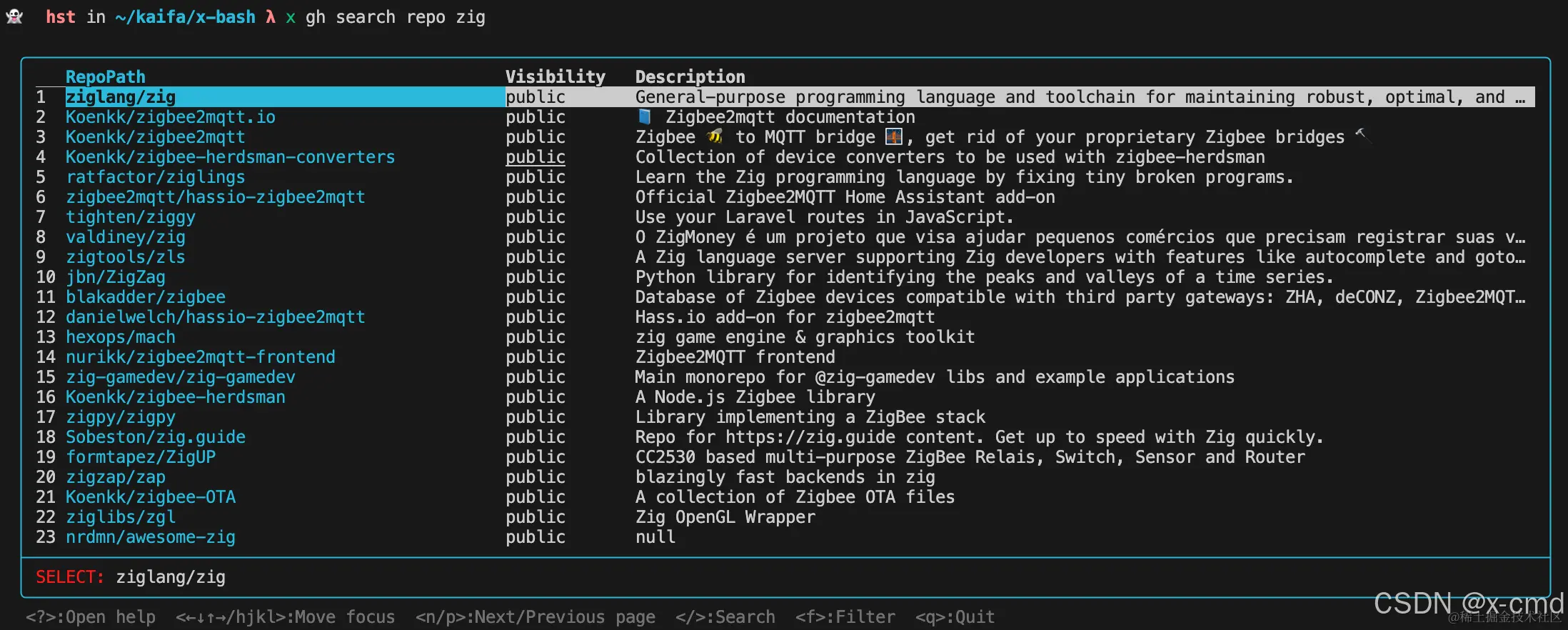1568x630 pixels.
Task: Select the ziglang/zig repo row
Action: click(785, 97)
